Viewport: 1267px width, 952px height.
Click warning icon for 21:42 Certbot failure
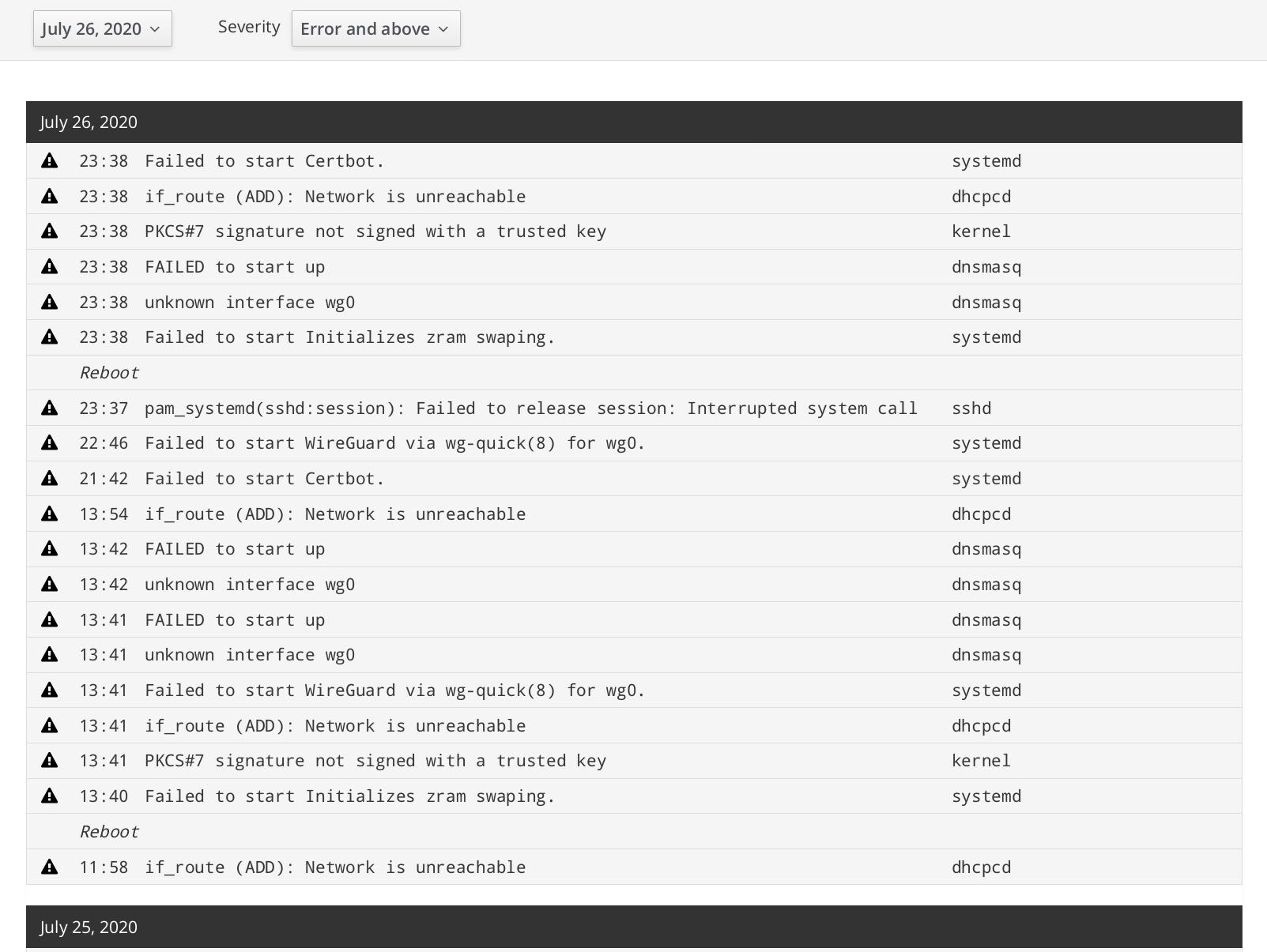[x=50, y=479]
